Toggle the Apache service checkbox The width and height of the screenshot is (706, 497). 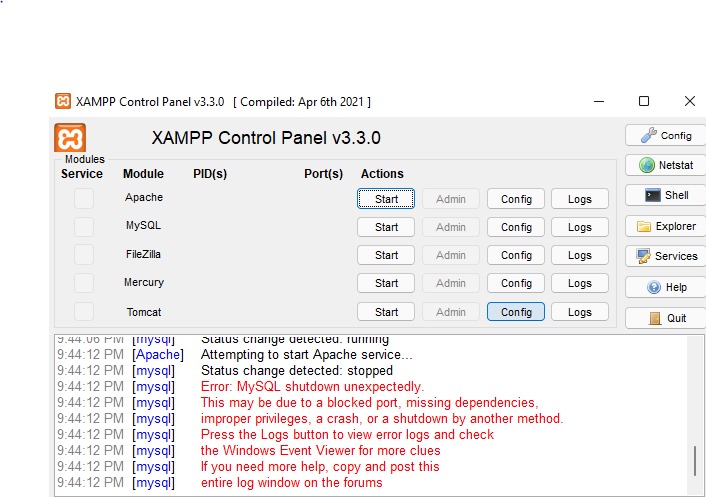pyautogui.click(x=84, y=199)
